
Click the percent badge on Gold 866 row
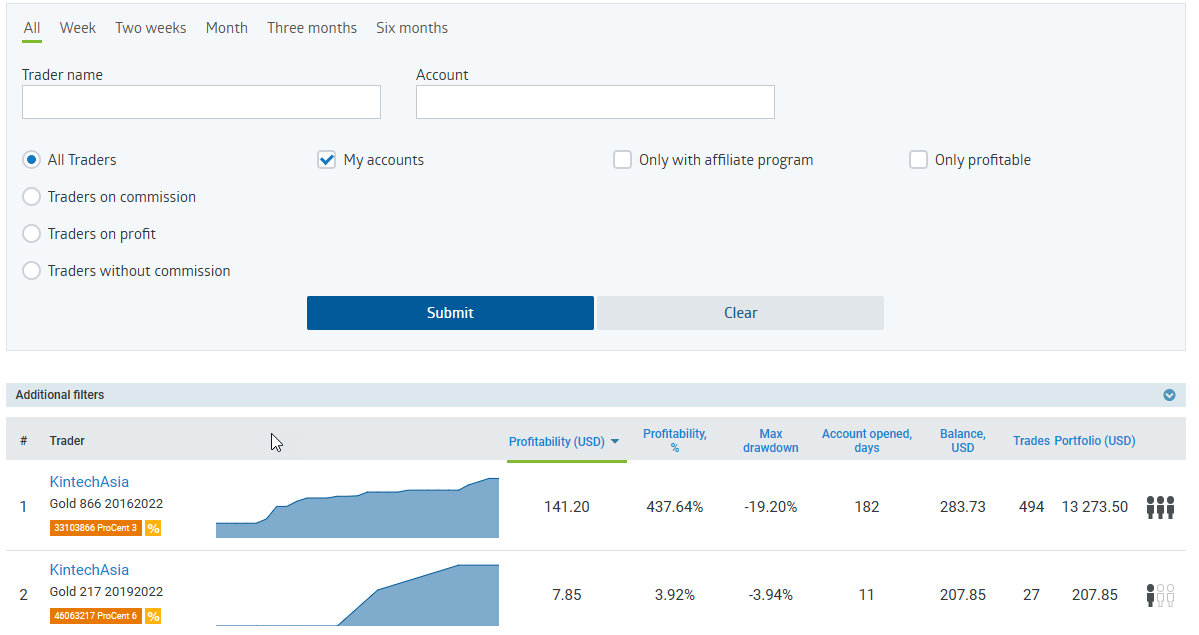click(153, 528)
